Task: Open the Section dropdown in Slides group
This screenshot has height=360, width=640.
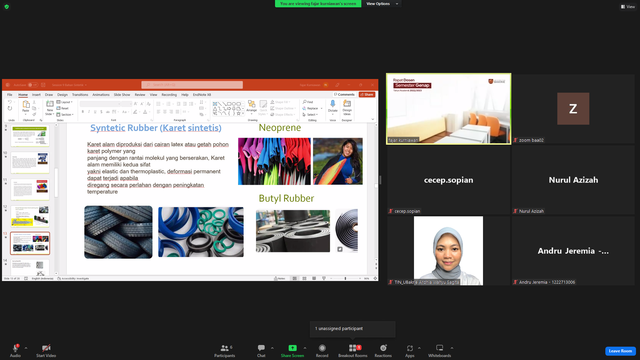Action: coord(65,115)
